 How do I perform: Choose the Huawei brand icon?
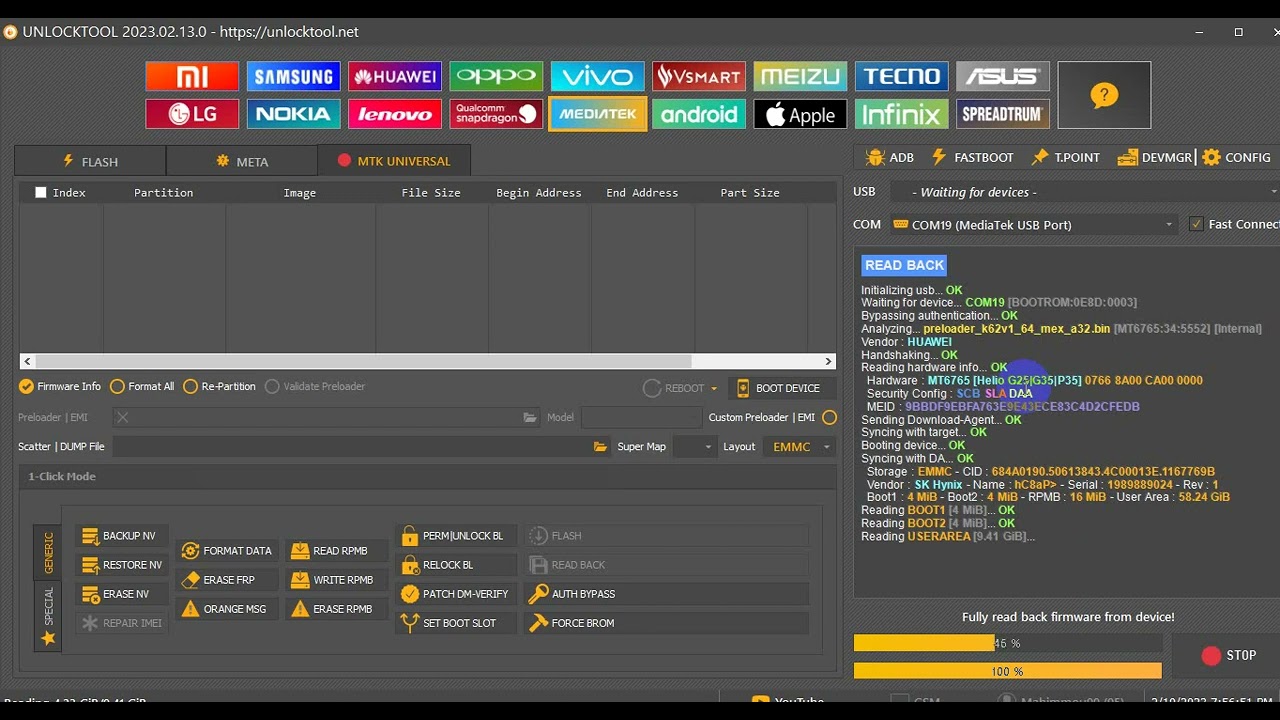click(x=395, y=76)
